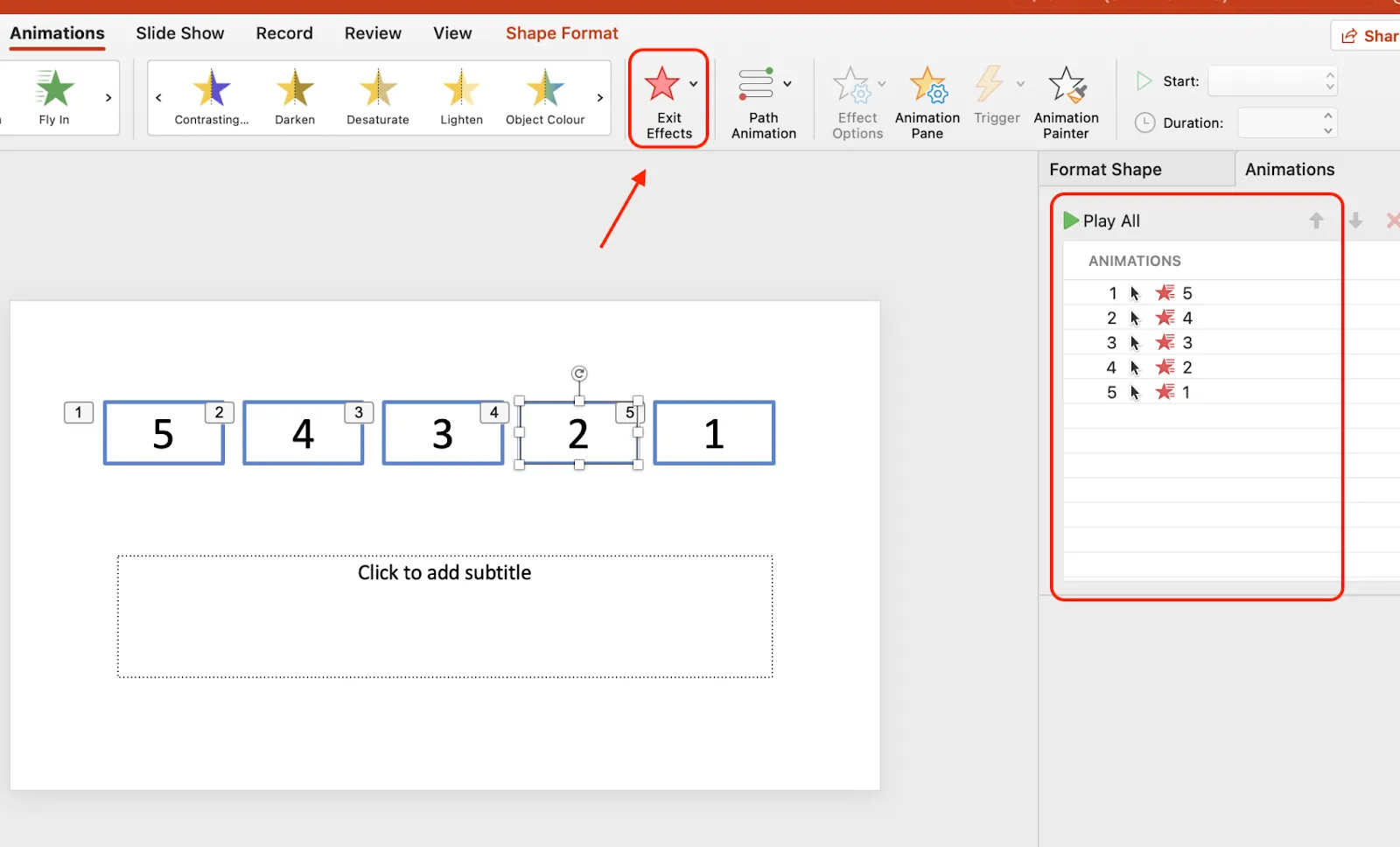Screen dimensions: 1400x847
Task: Click the slide box labeled 4
Action: pos(303,433)
